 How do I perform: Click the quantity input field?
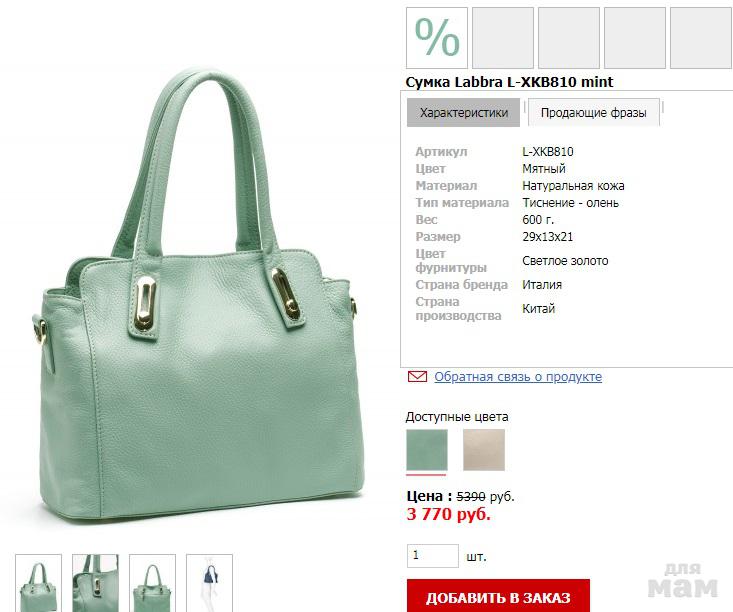[433, 556]
